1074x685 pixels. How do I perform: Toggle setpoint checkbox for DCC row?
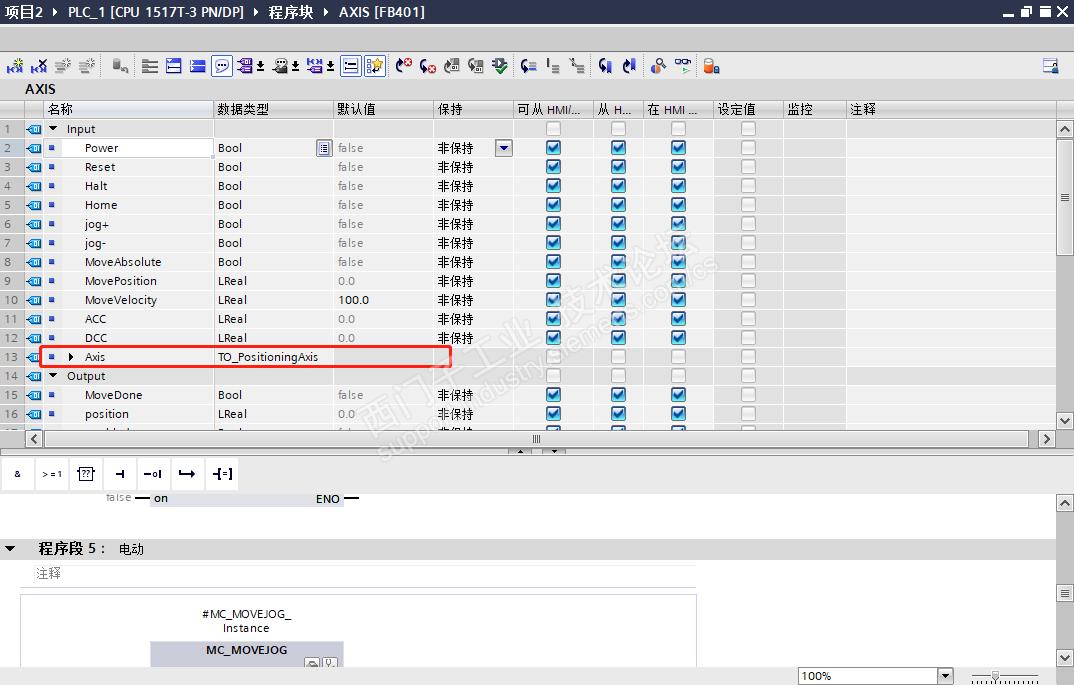pyautogui.click(x=749, y=338)
